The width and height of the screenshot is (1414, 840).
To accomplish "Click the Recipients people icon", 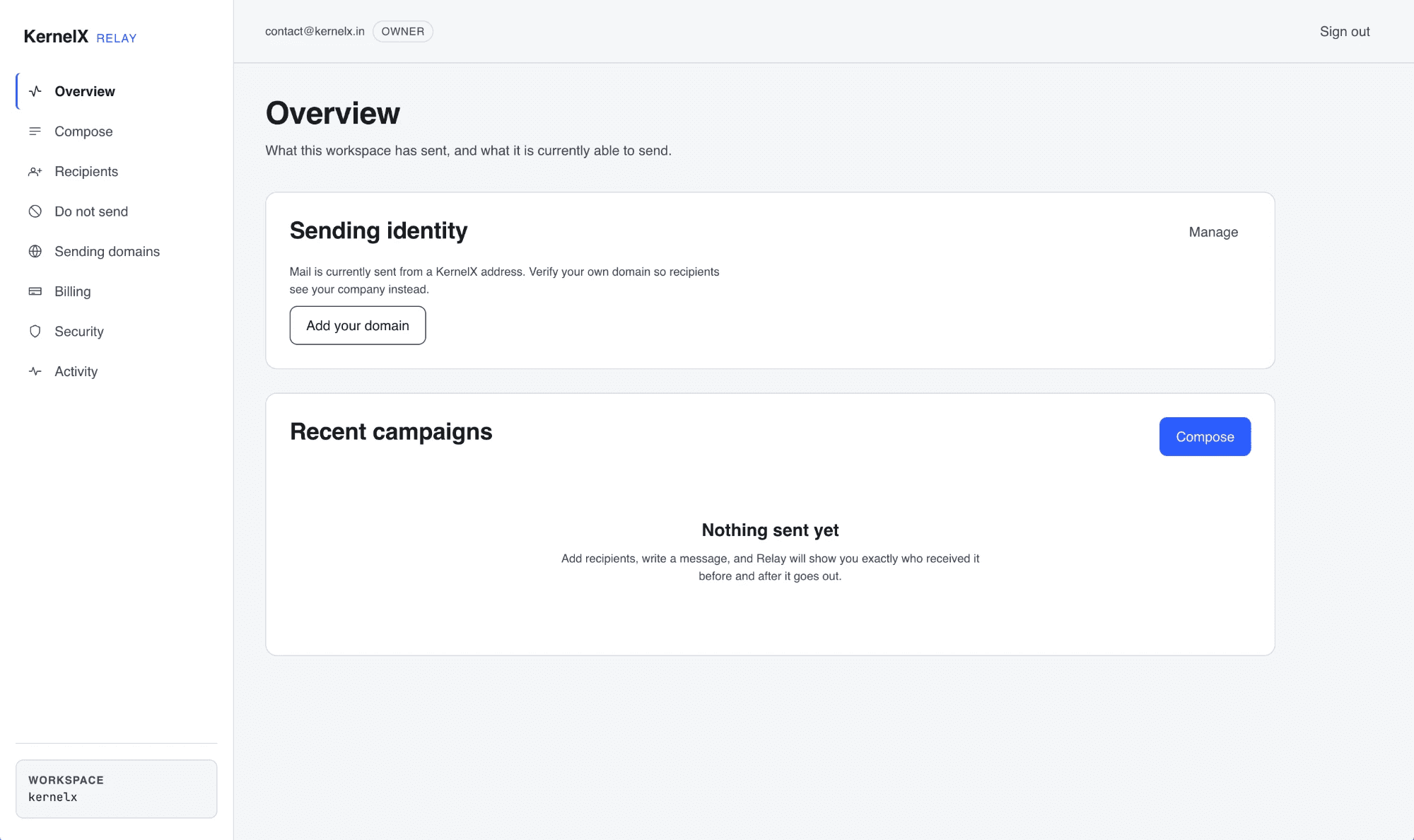I will [x=35, y=172].
